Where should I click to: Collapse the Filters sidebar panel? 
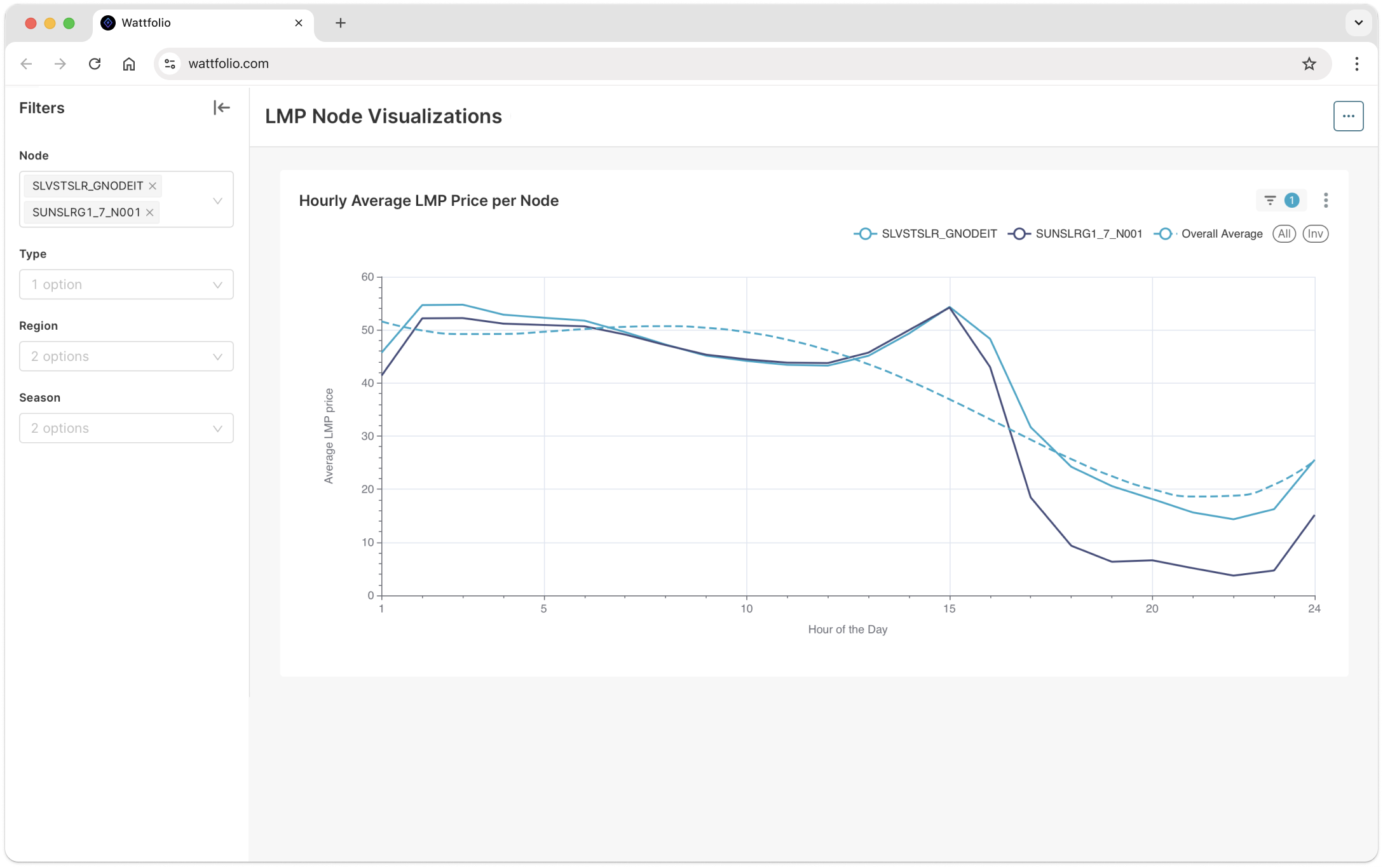(221, 107)
